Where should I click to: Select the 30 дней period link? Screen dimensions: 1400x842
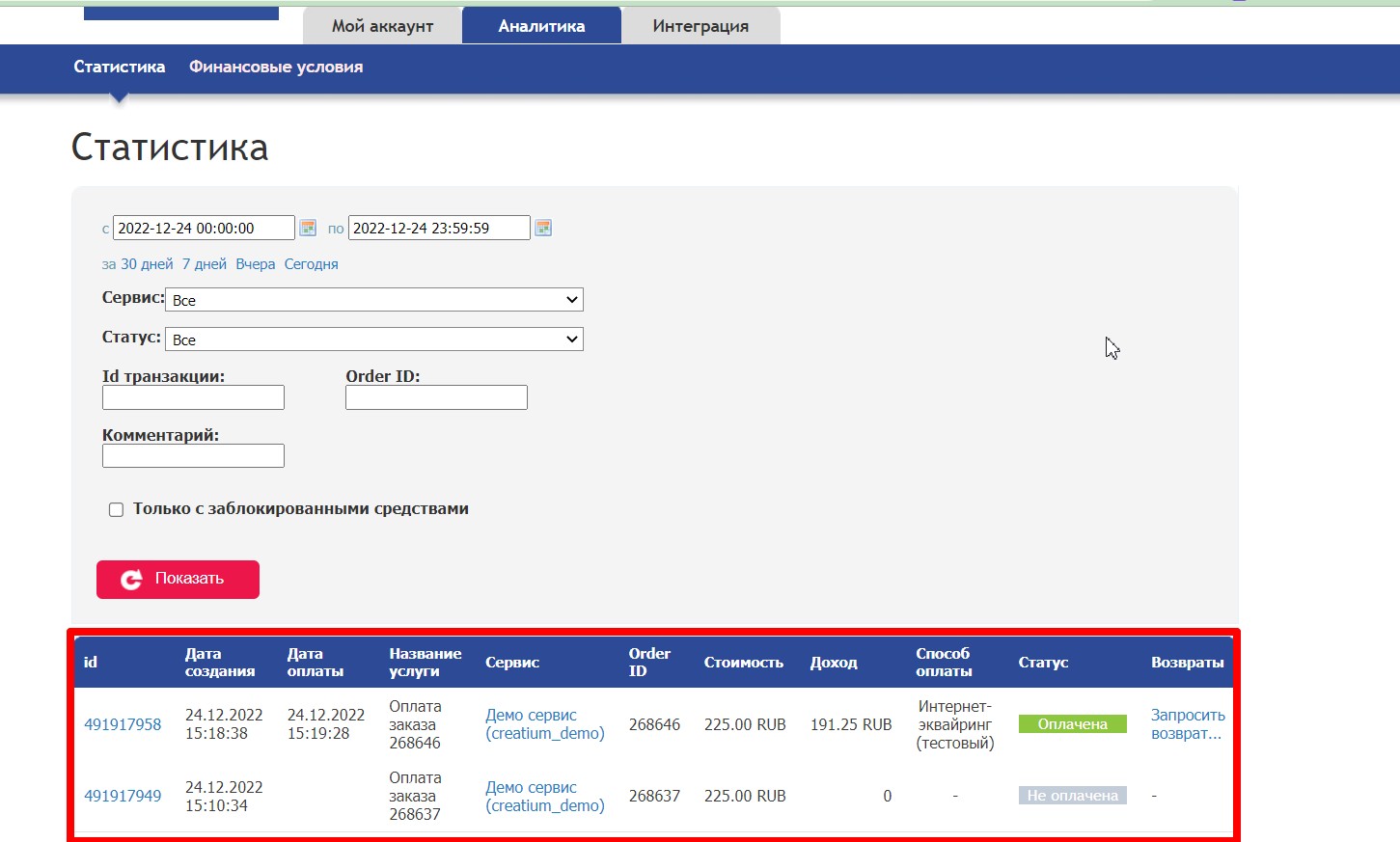click(147, 264)
